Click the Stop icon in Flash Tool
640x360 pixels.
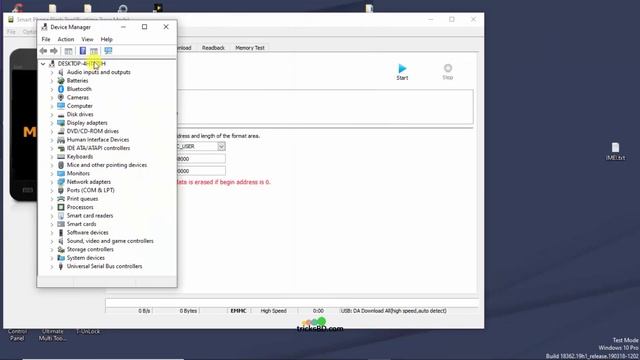pos(448,68)
